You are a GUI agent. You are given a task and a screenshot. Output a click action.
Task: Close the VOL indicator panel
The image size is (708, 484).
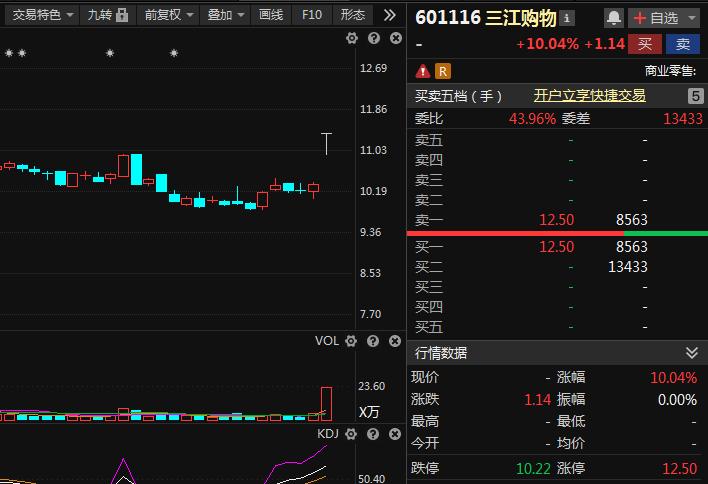[395, 341]
